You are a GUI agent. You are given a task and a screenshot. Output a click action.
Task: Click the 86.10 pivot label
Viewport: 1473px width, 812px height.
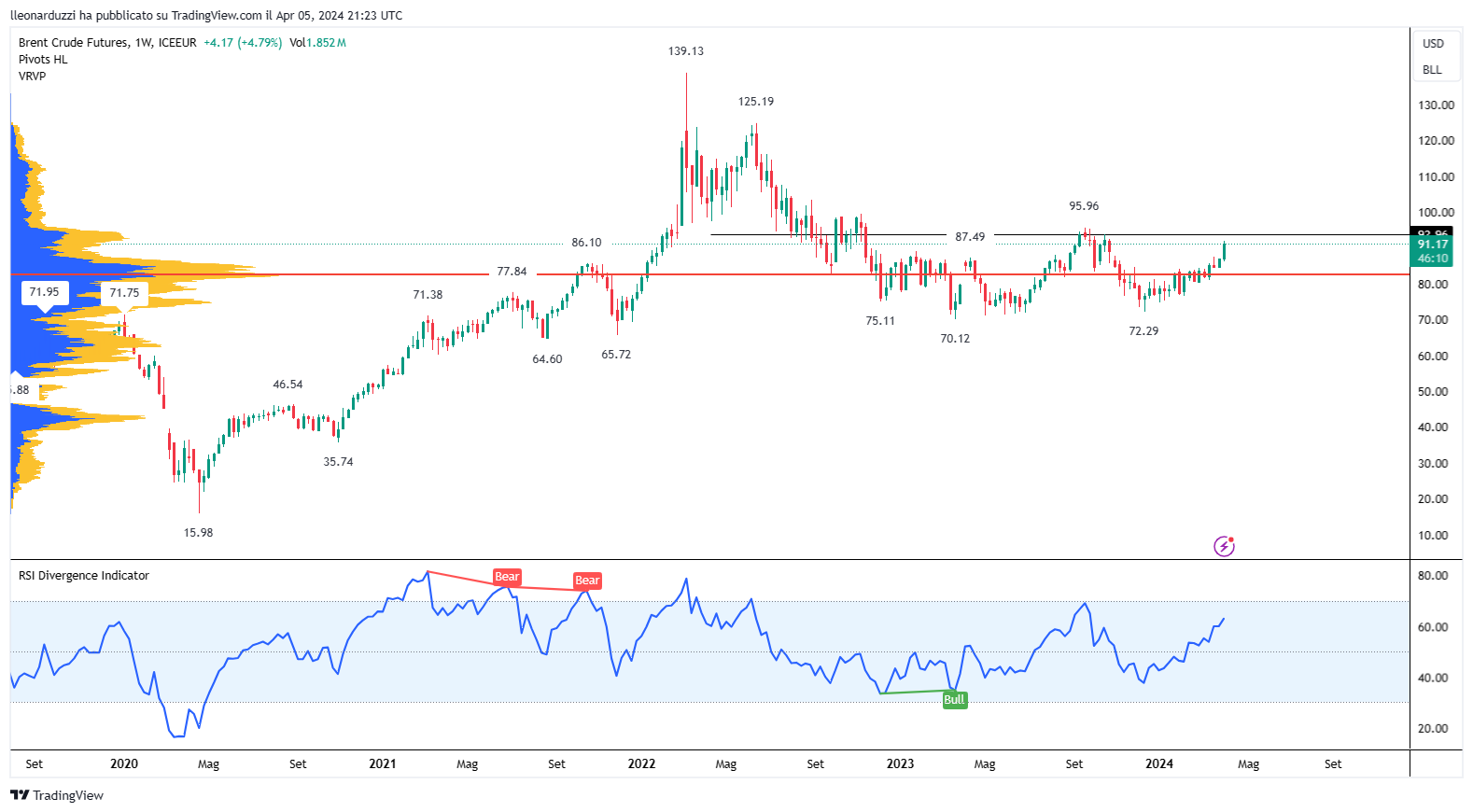(x=587, y=243)
